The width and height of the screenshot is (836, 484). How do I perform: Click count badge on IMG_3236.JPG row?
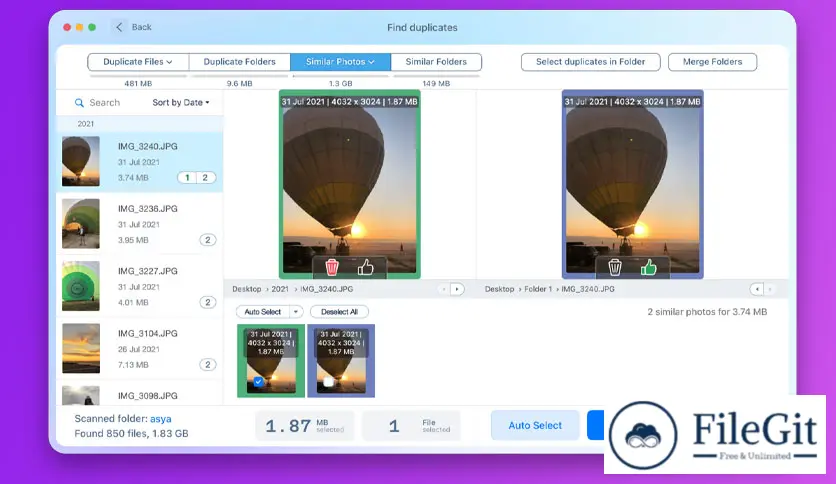(x=208, y=240)
